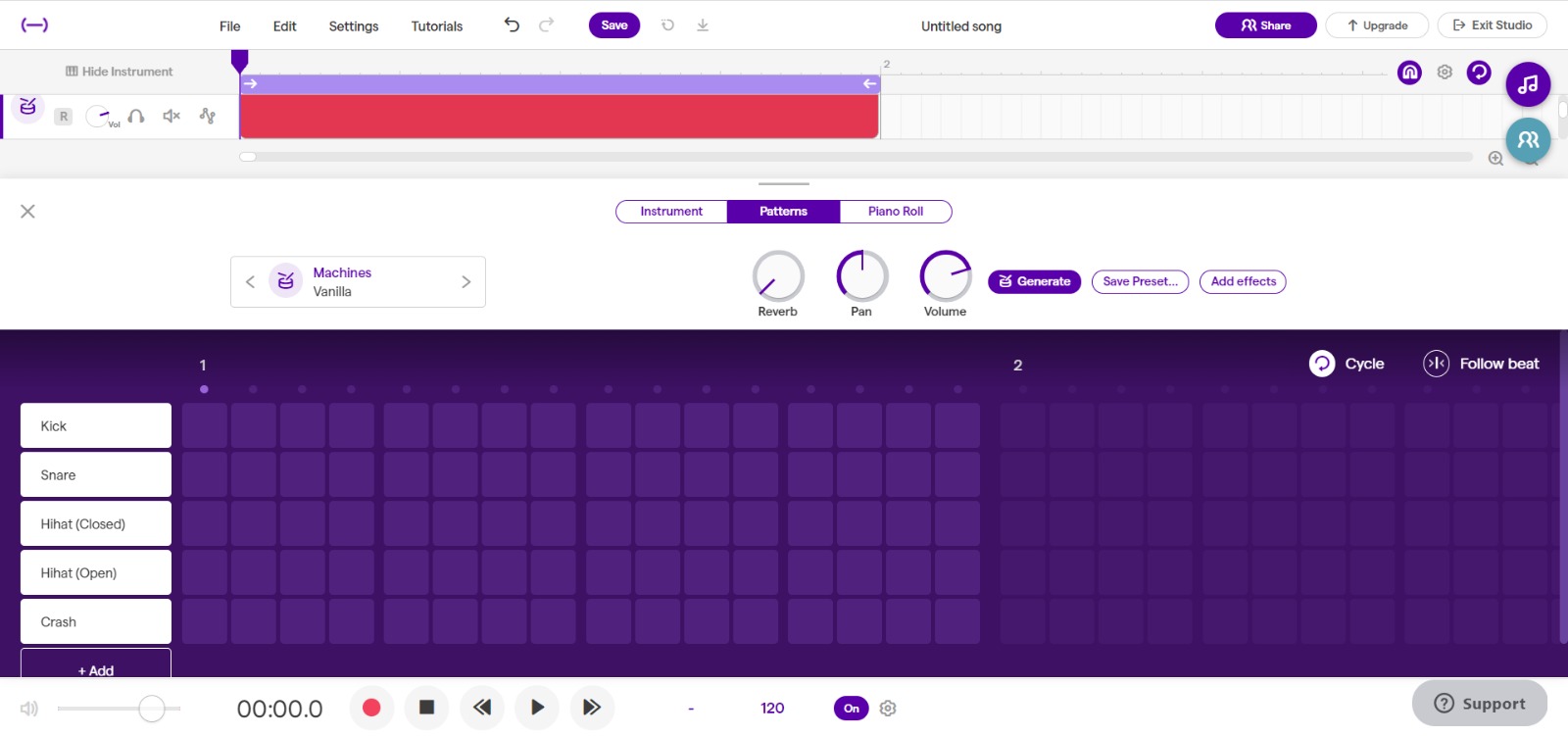Viewport: 1568px width, 736px height.
Task: Open timeline settings gear icon
Action: 1445,72
